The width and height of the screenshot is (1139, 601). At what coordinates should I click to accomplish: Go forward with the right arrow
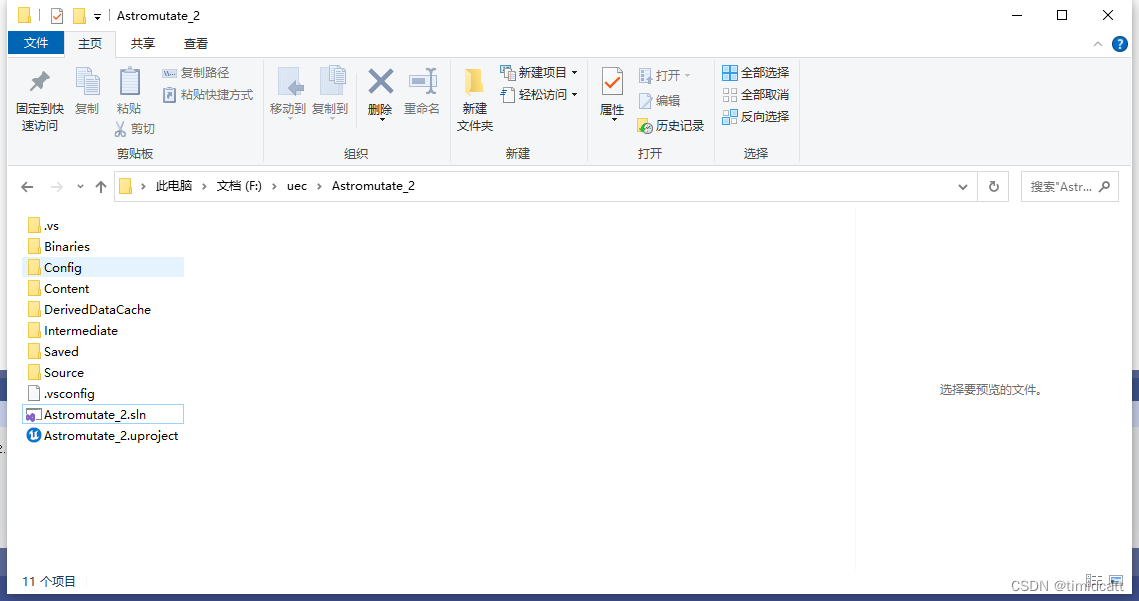[56, 187]
